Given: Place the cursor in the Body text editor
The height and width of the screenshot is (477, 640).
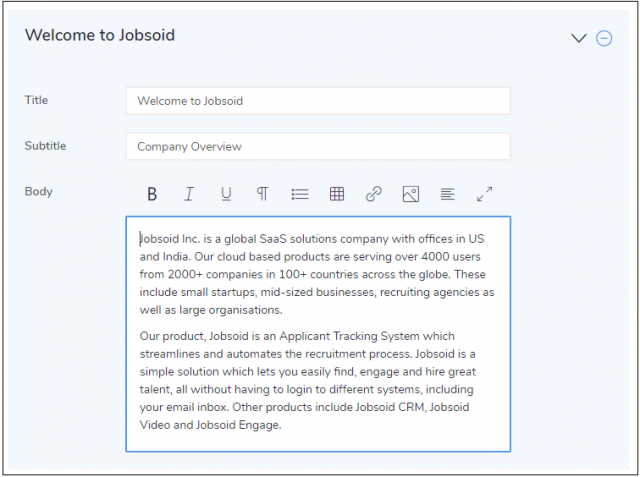Looking at the screenshot, I should (x=318, y=334).
